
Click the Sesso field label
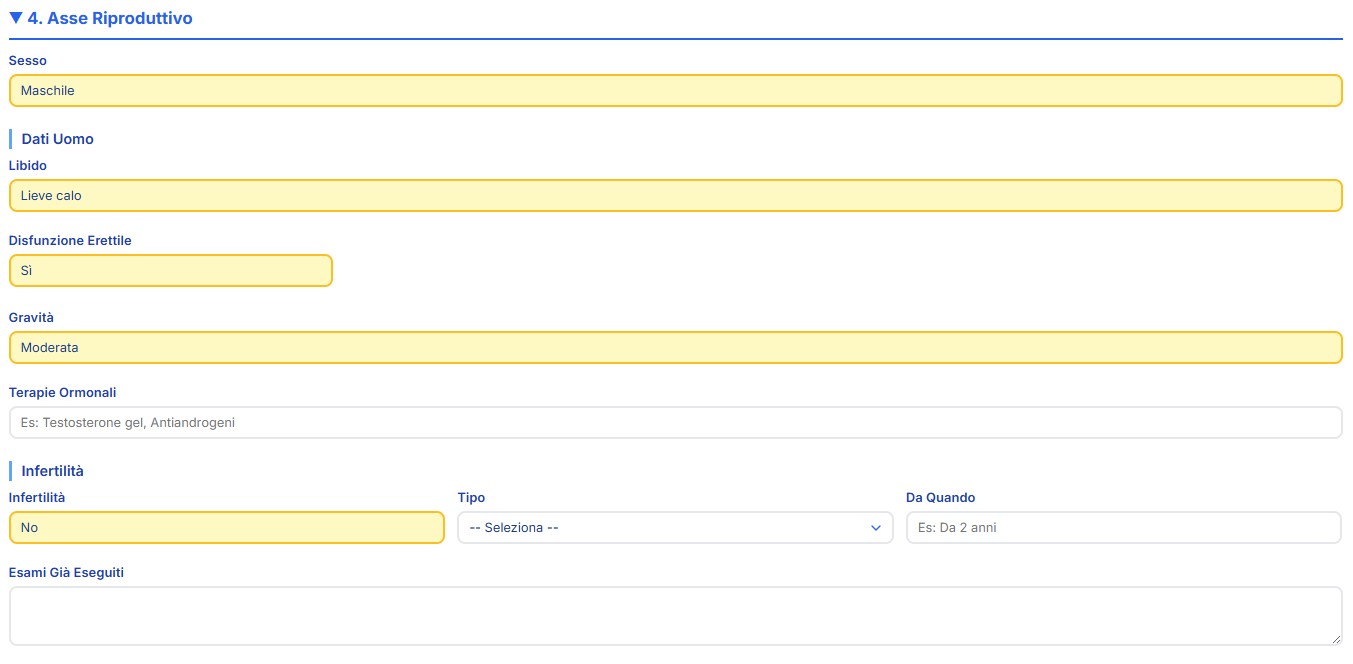tap(28, 61)
